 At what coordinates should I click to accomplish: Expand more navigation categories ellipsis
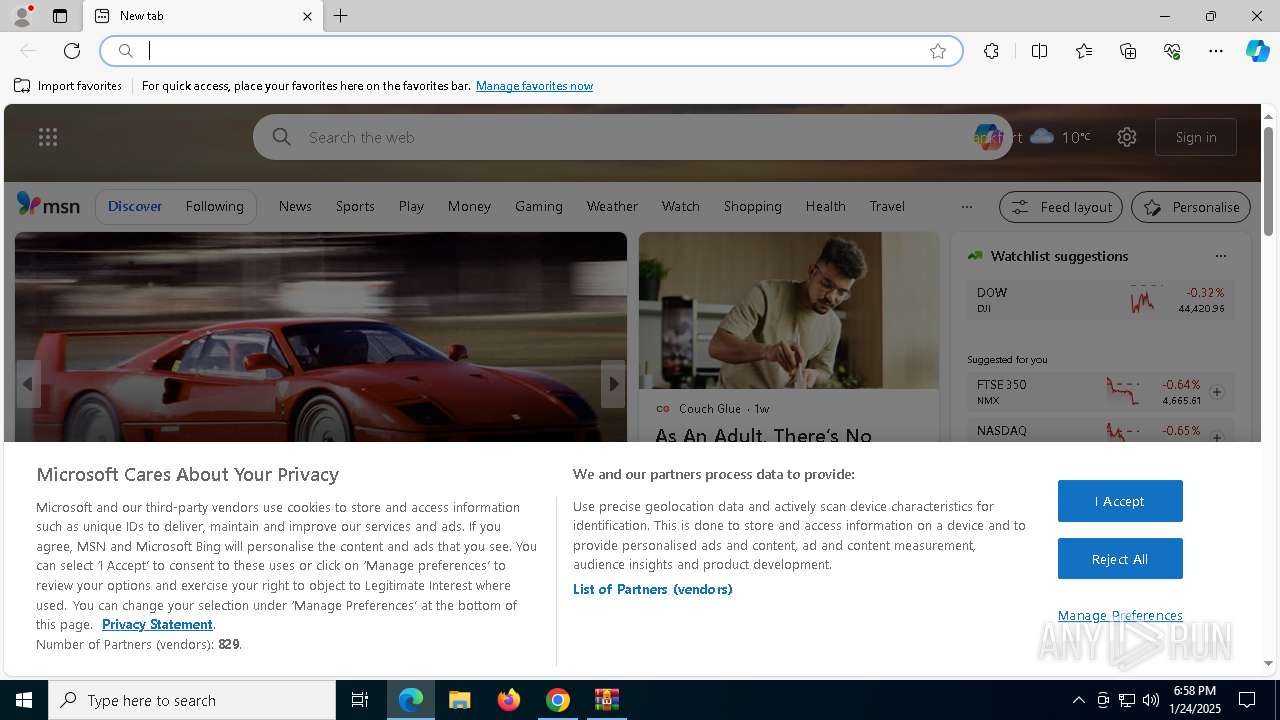tap(966, 207)
